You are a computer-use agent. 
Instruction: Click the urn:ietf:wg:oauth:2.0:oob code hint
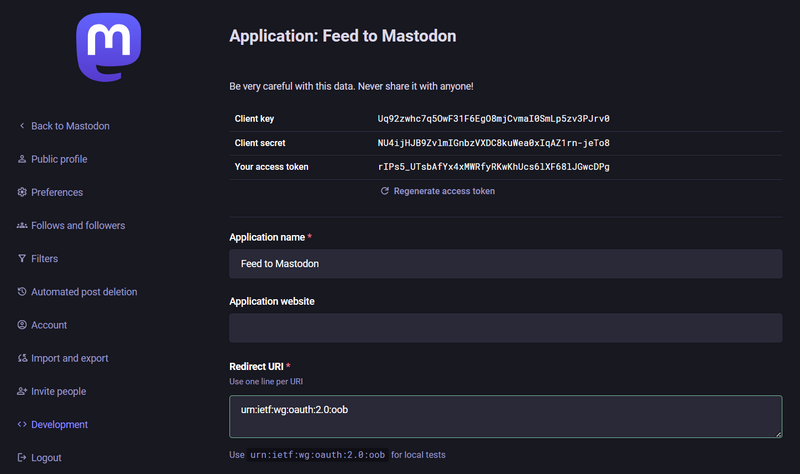tap(317, 455)
